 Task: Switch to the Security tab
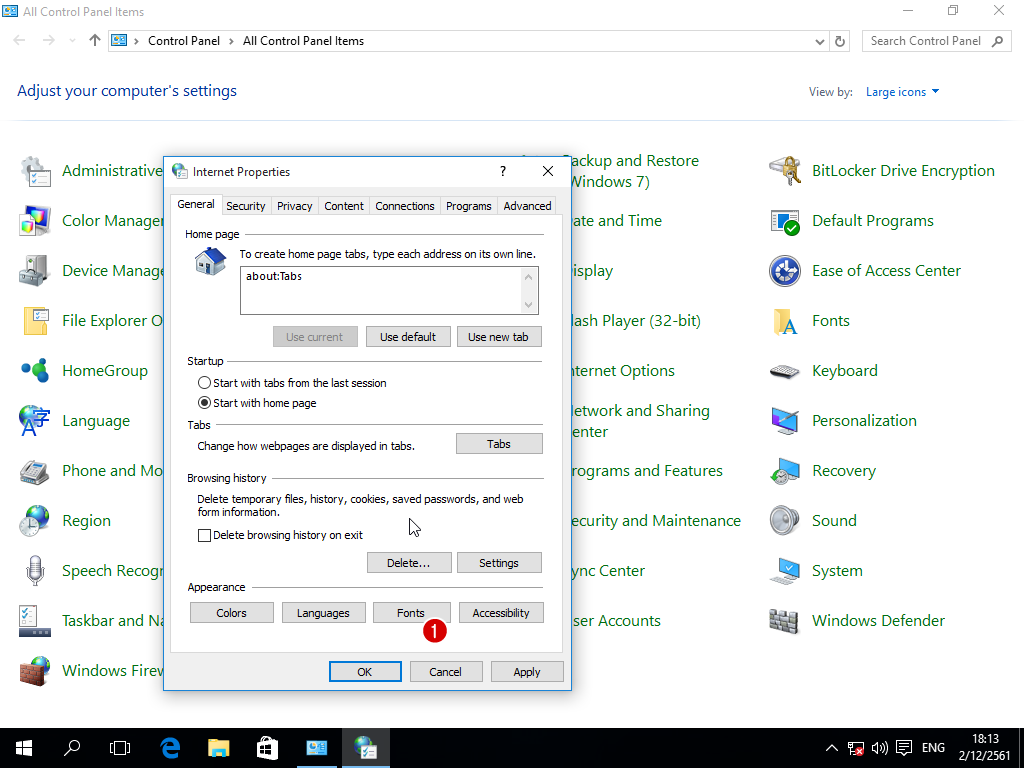(x=246, y=206)
